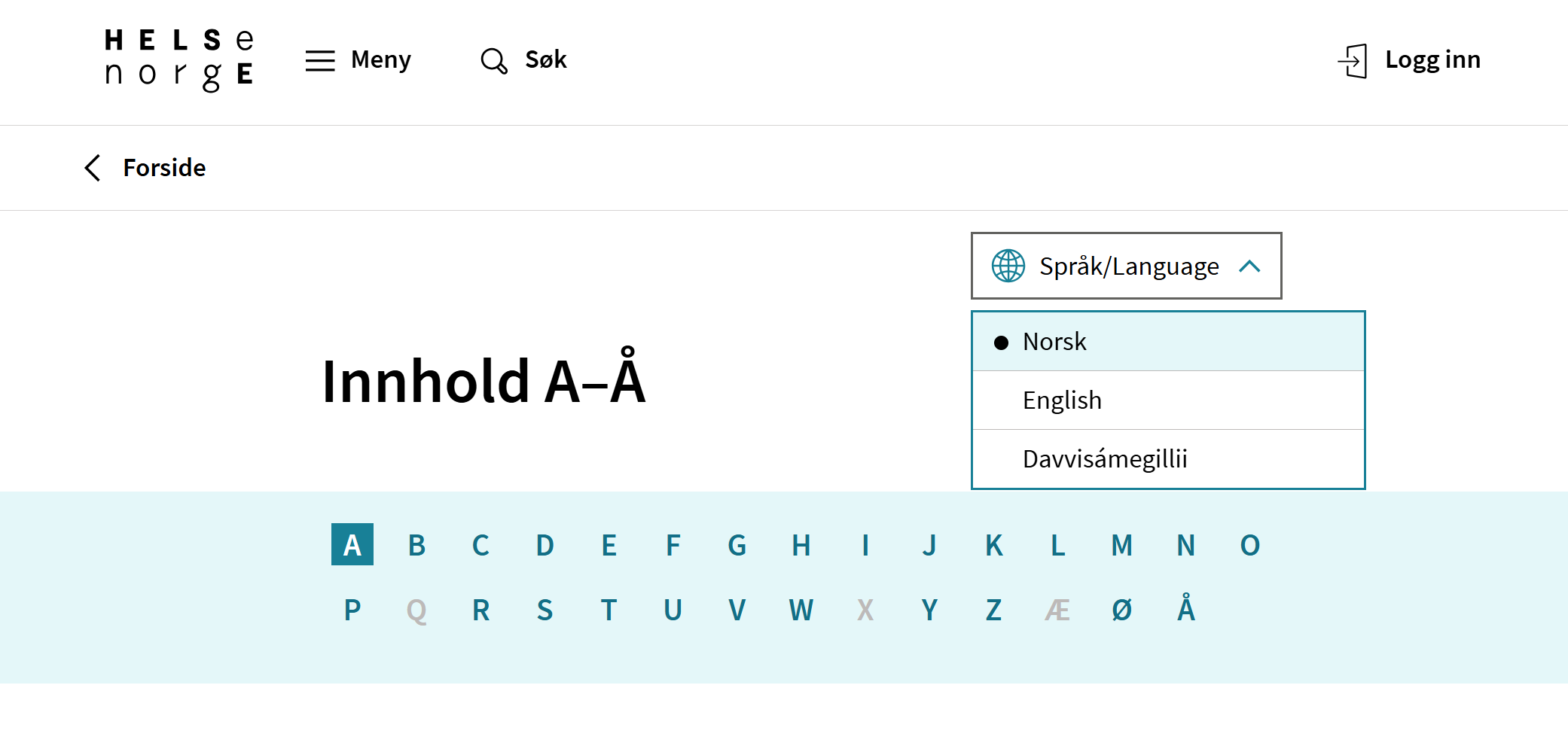Go to letter S content
Image resolution: width=1568 pixels, height=749 pixels.
(545, 610)
